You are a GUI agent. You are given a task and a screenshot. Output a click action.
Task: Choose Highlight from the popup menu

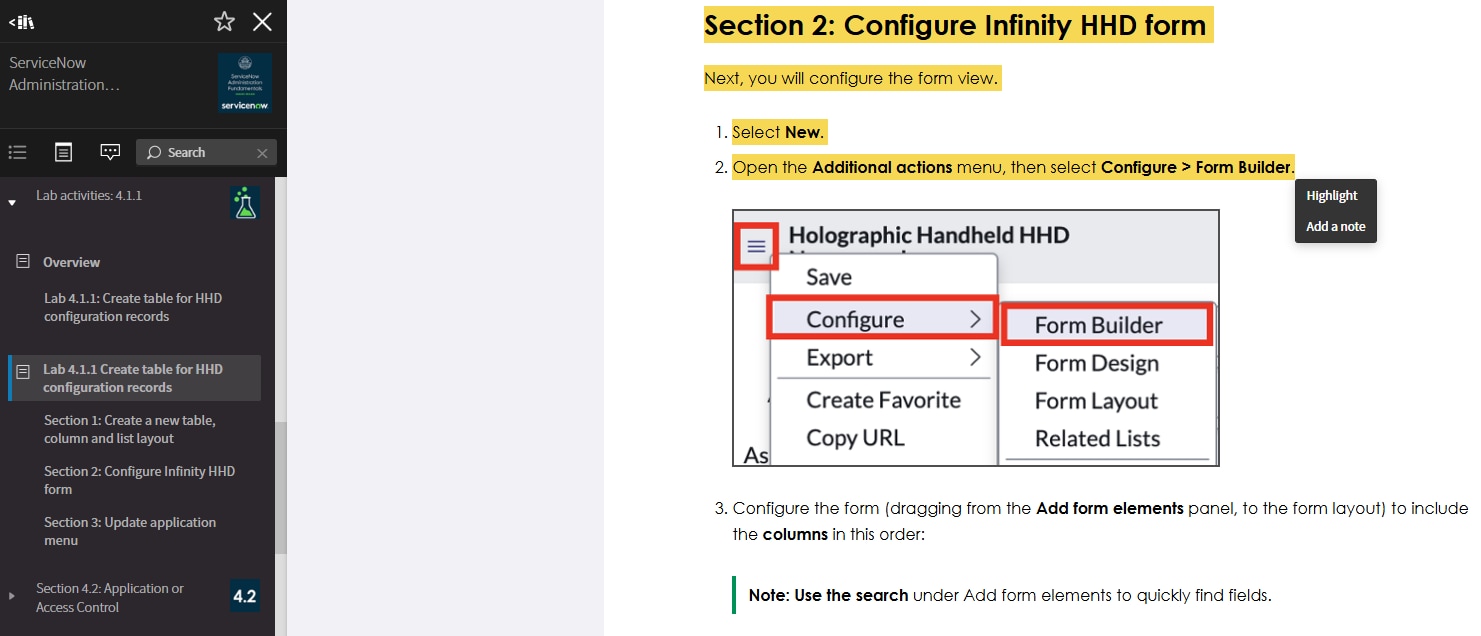click(x=1331, y=196)
